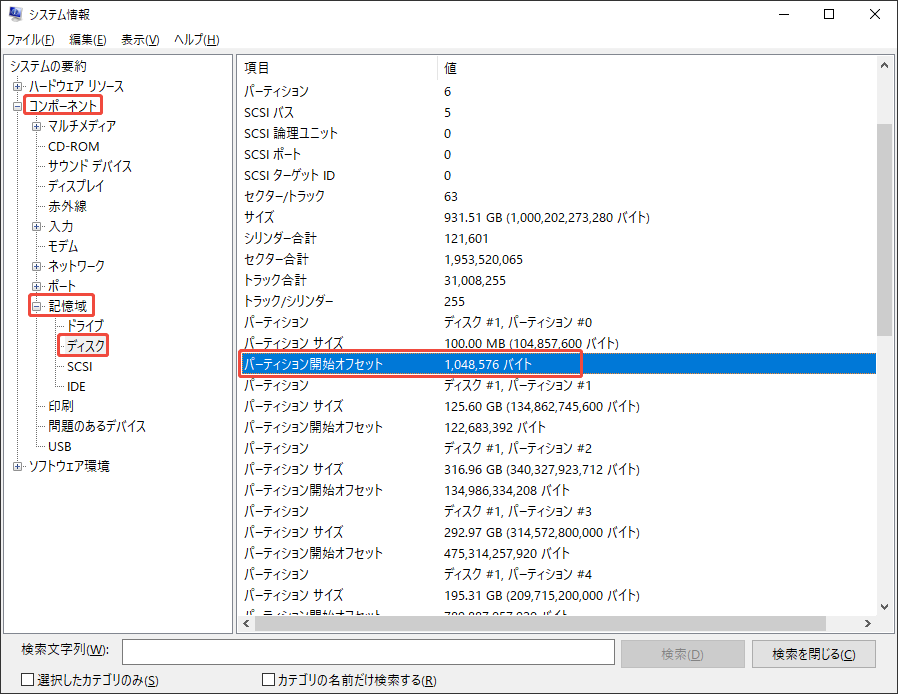898x694 pixels.
Task: Open the 表示(V) menu
Action: click(x=140, y=40)
